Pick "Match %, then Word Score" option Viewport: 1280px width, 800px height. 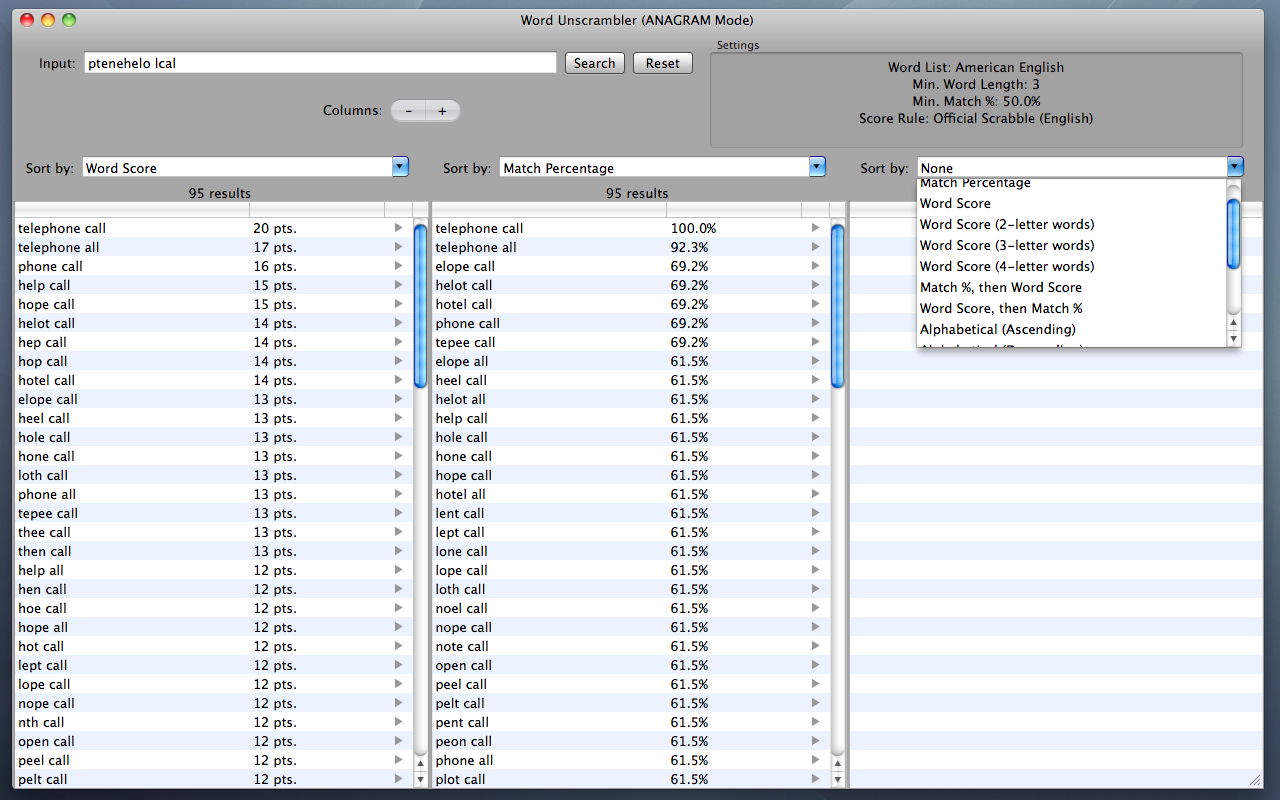pos(1001,287)
